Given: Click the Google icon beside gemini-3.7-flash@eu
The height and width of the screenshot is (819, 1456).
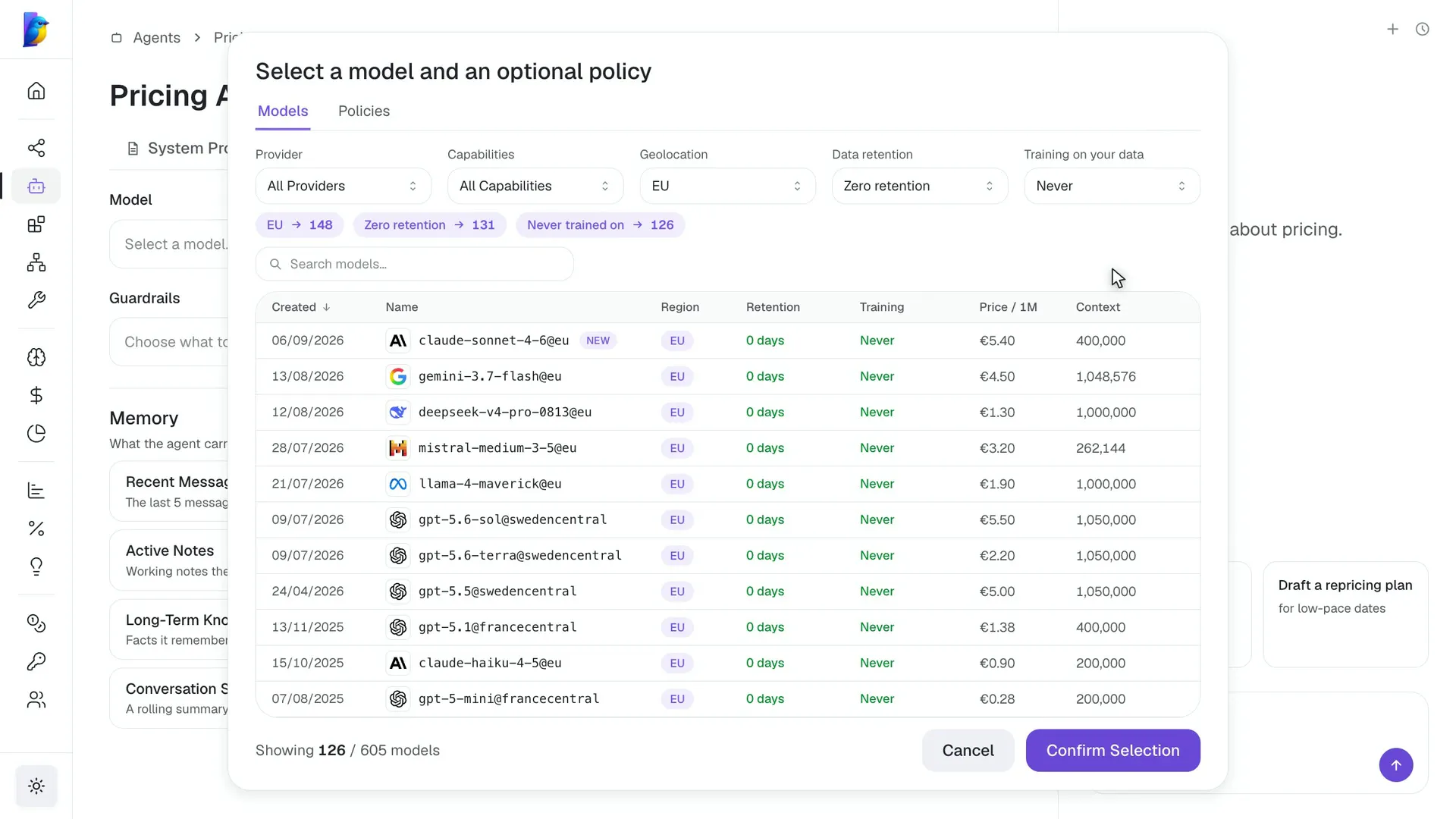Looking at the screenshot, I should [x=398, y=376].
